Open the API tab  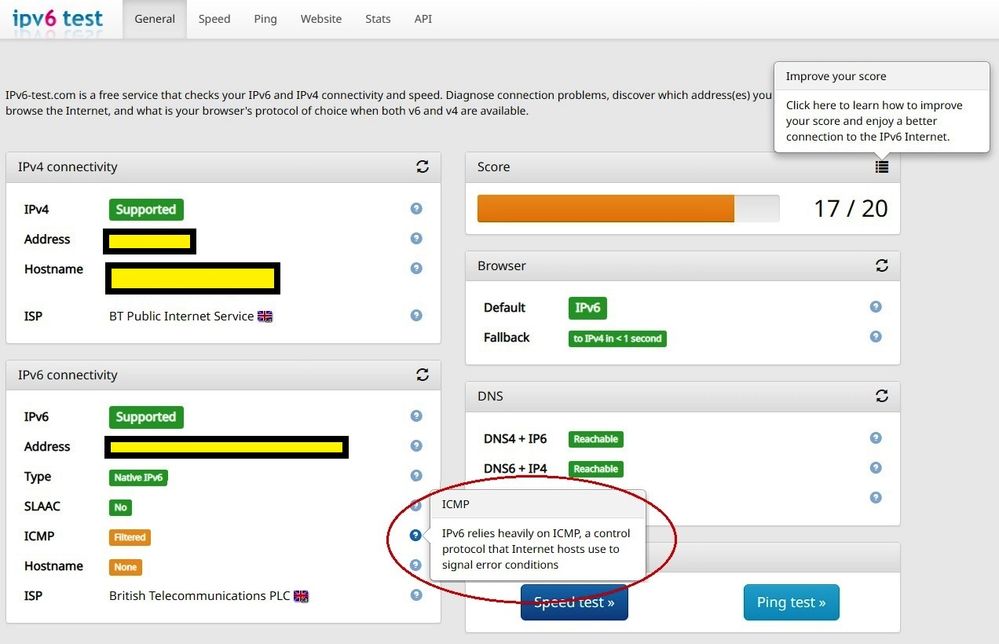click(423, 19)
